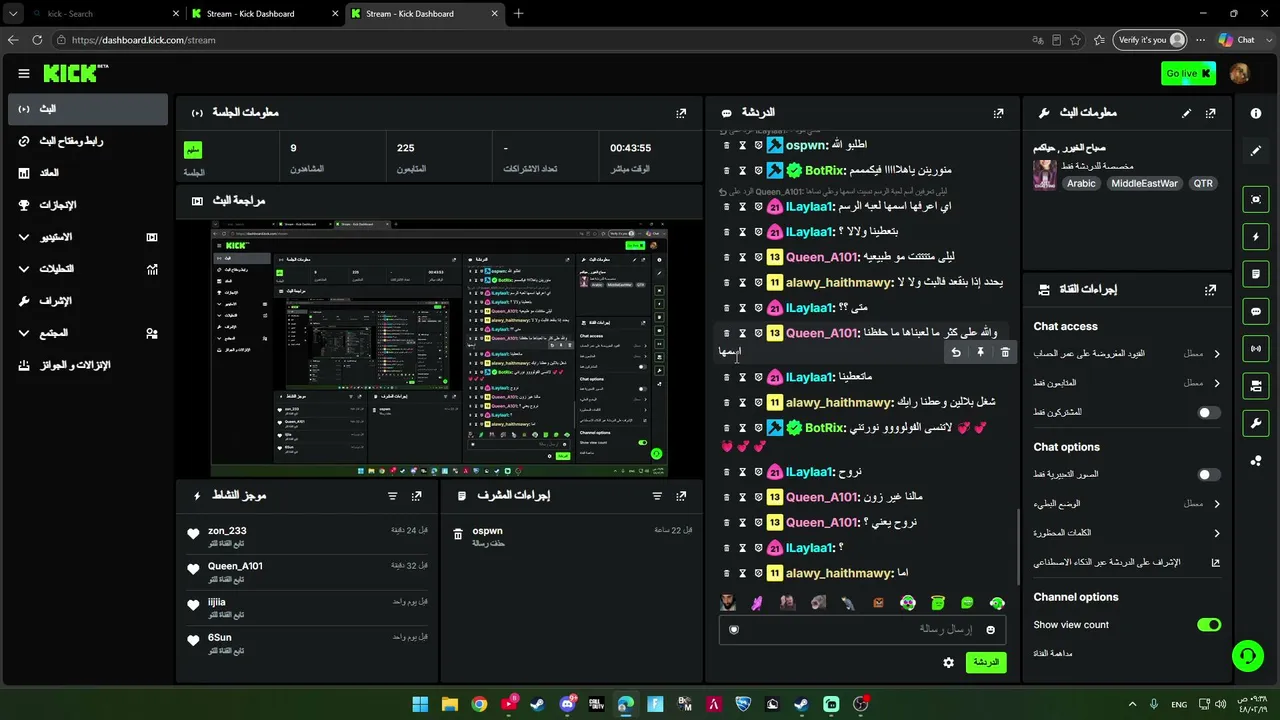This screenshot has height=720, width=1280.
Task: Timeout alawy_haithmawy on the اما message
Action: [742, 574]
